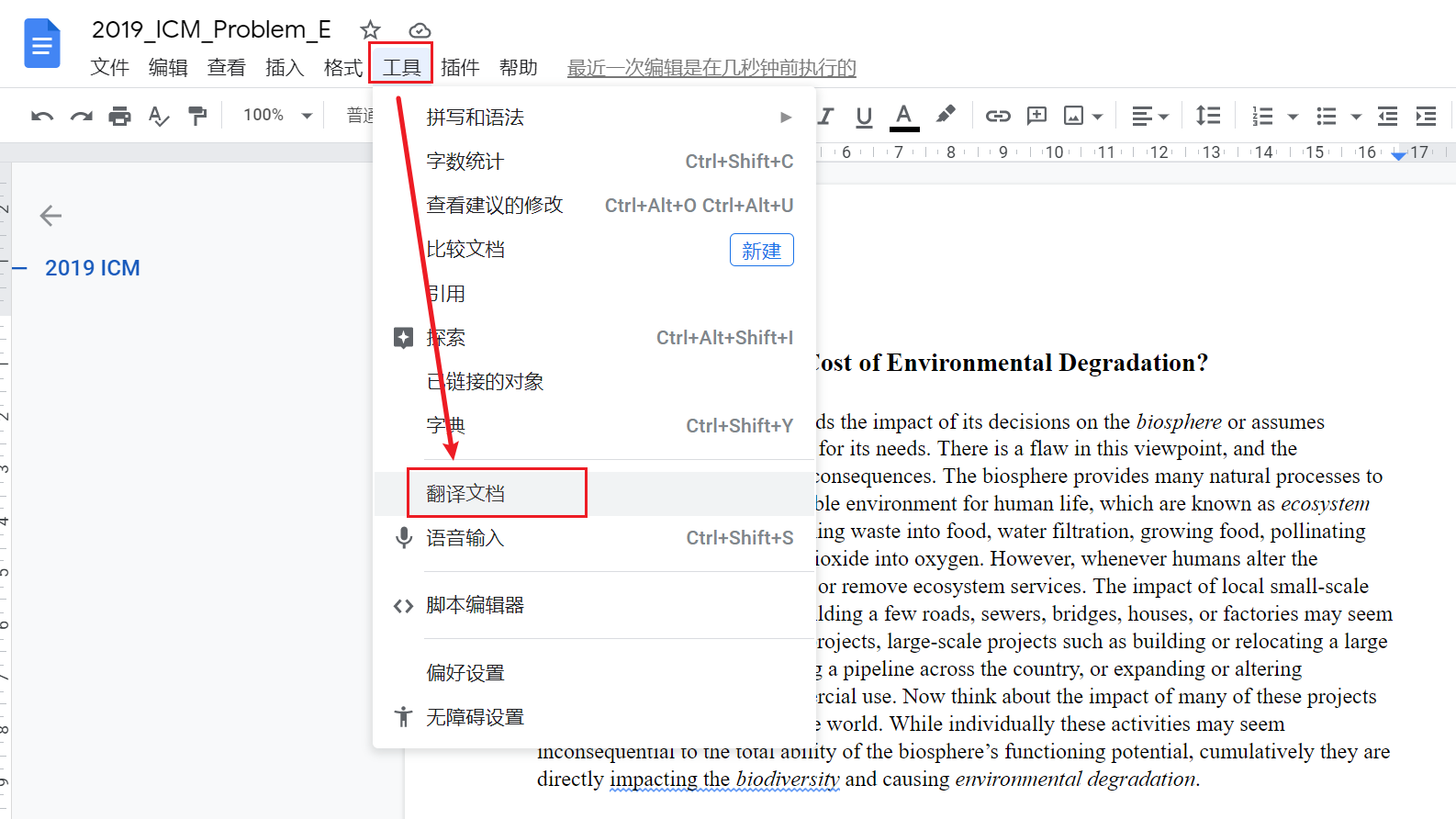Click the Google Docs home icon
This screenshot has width=1456, height=819.
(x=41, y=43)
